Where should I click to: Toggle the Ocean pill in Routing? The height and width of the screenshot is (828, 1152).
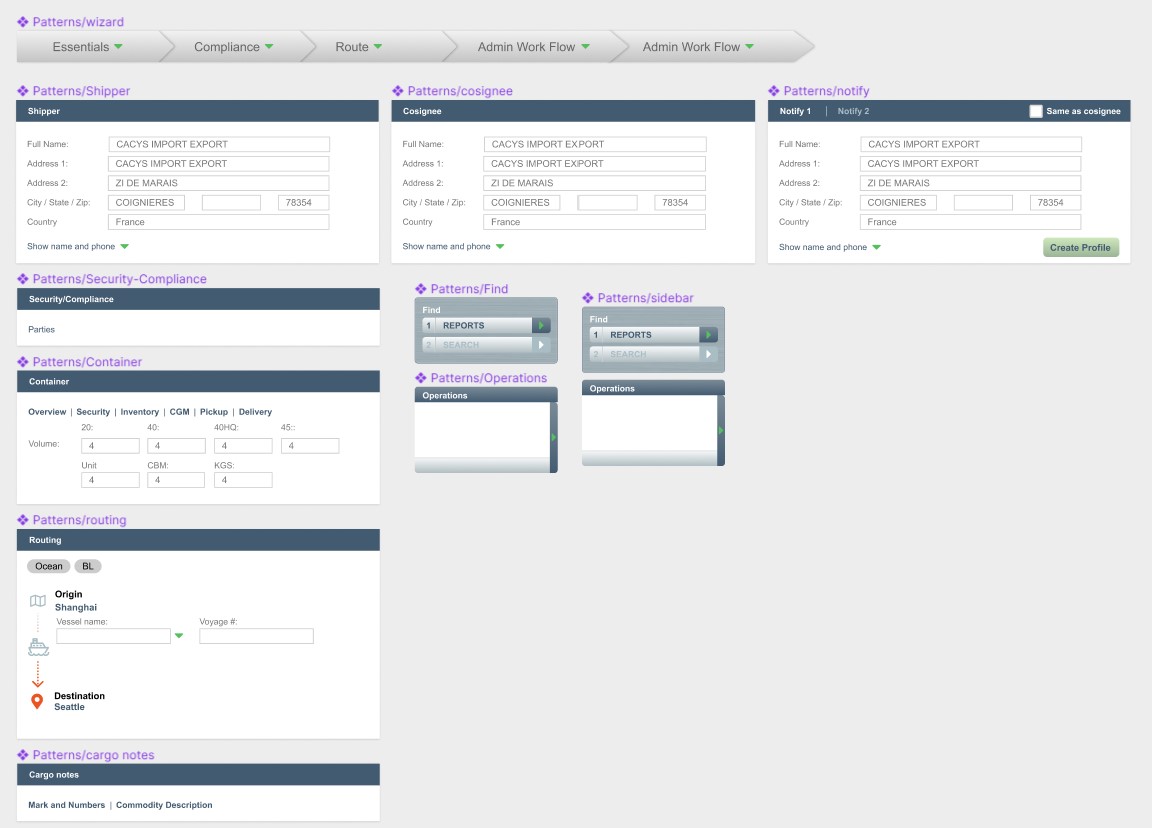(x=49, y=566)
